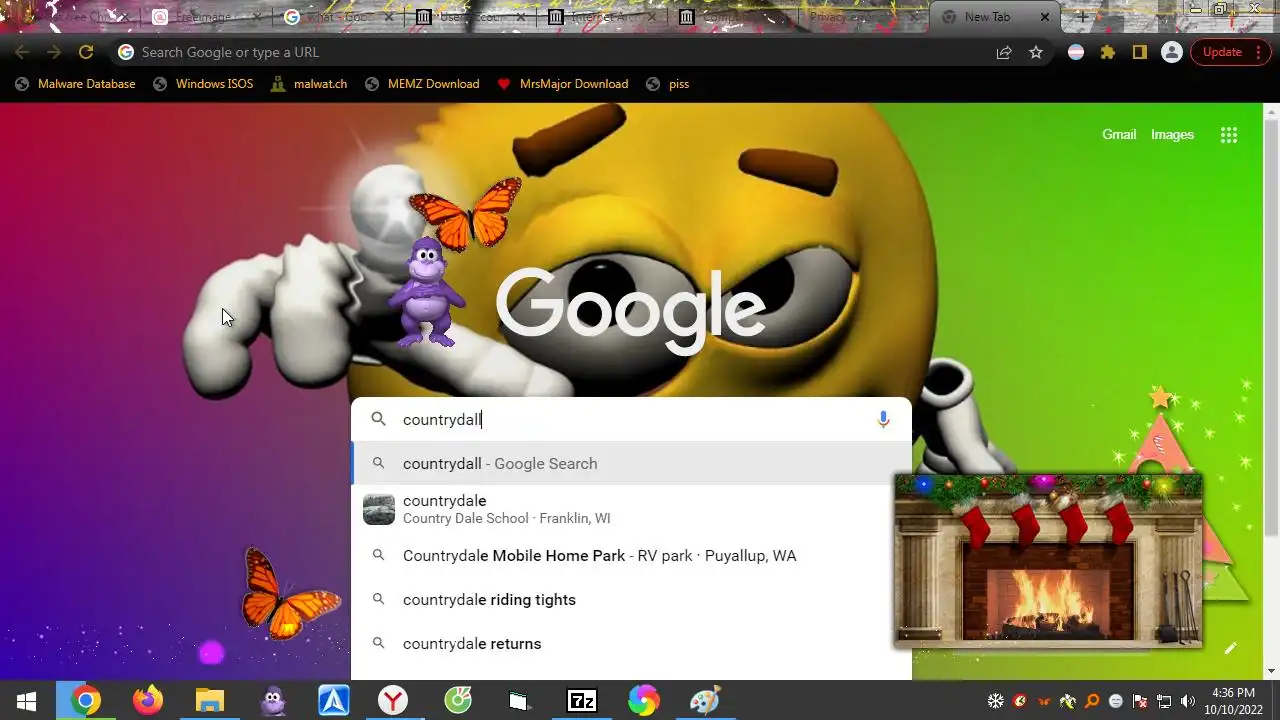Select Countrydale Mobile Home Park suggestion
Screen dimensions: 1280x720
(x=631, y=556)
